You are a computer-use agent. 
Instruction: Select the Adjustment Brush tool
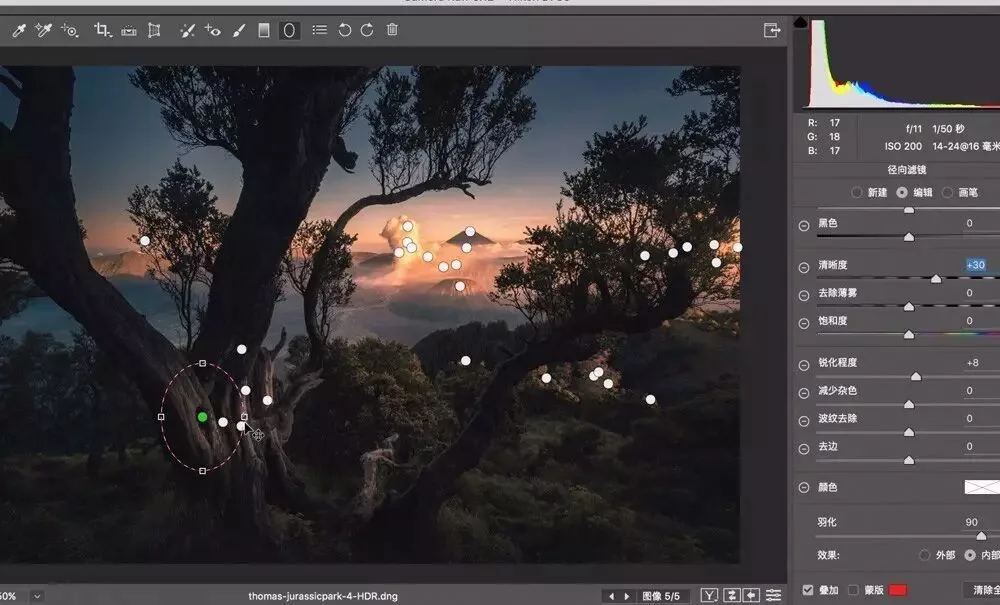pos(239,30)
